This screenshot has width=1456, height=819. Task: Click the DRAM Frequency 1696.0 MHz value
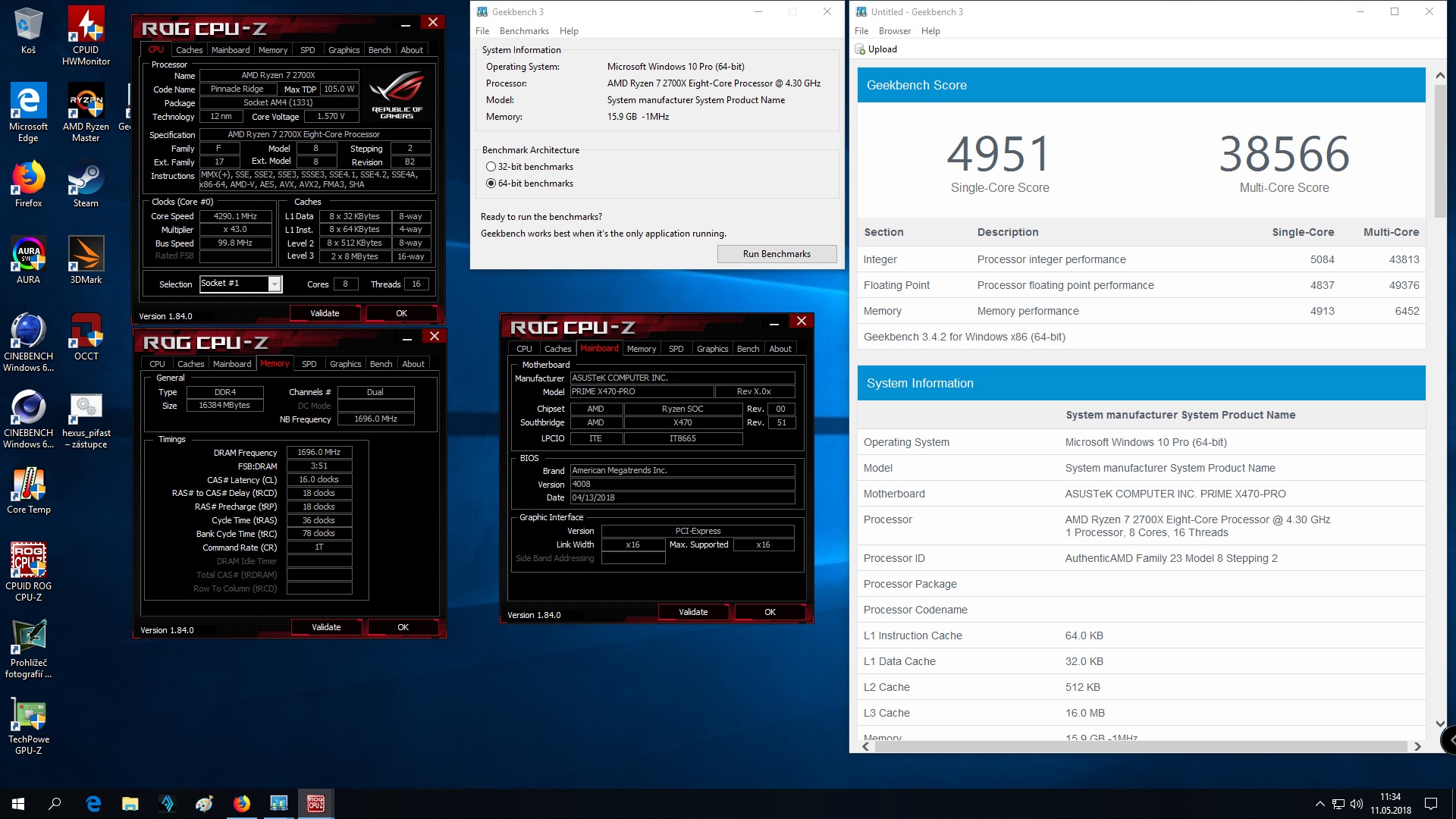point(318,452)
